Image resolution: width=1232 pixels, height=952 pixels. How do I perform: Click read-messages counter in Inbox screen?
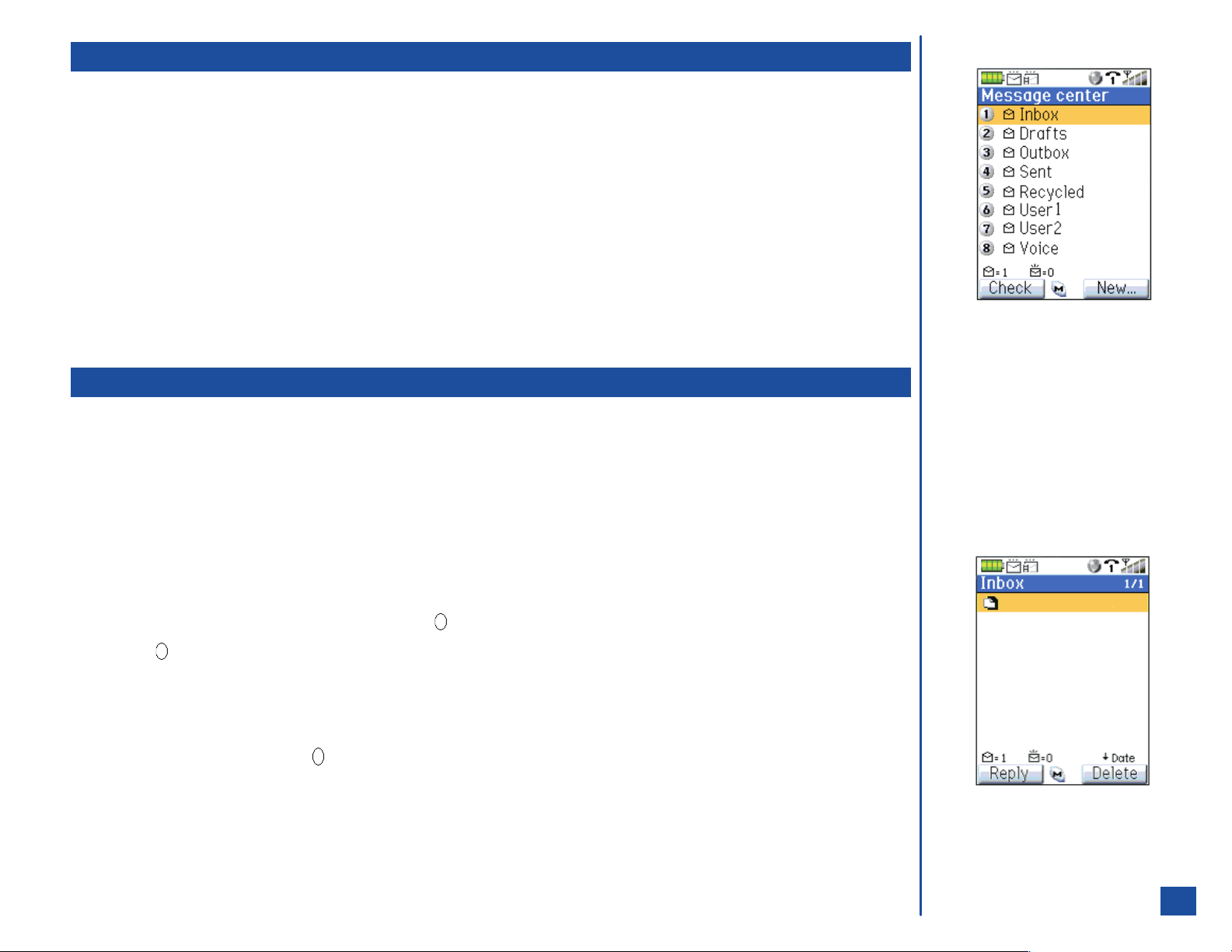[x=994, y=758]
